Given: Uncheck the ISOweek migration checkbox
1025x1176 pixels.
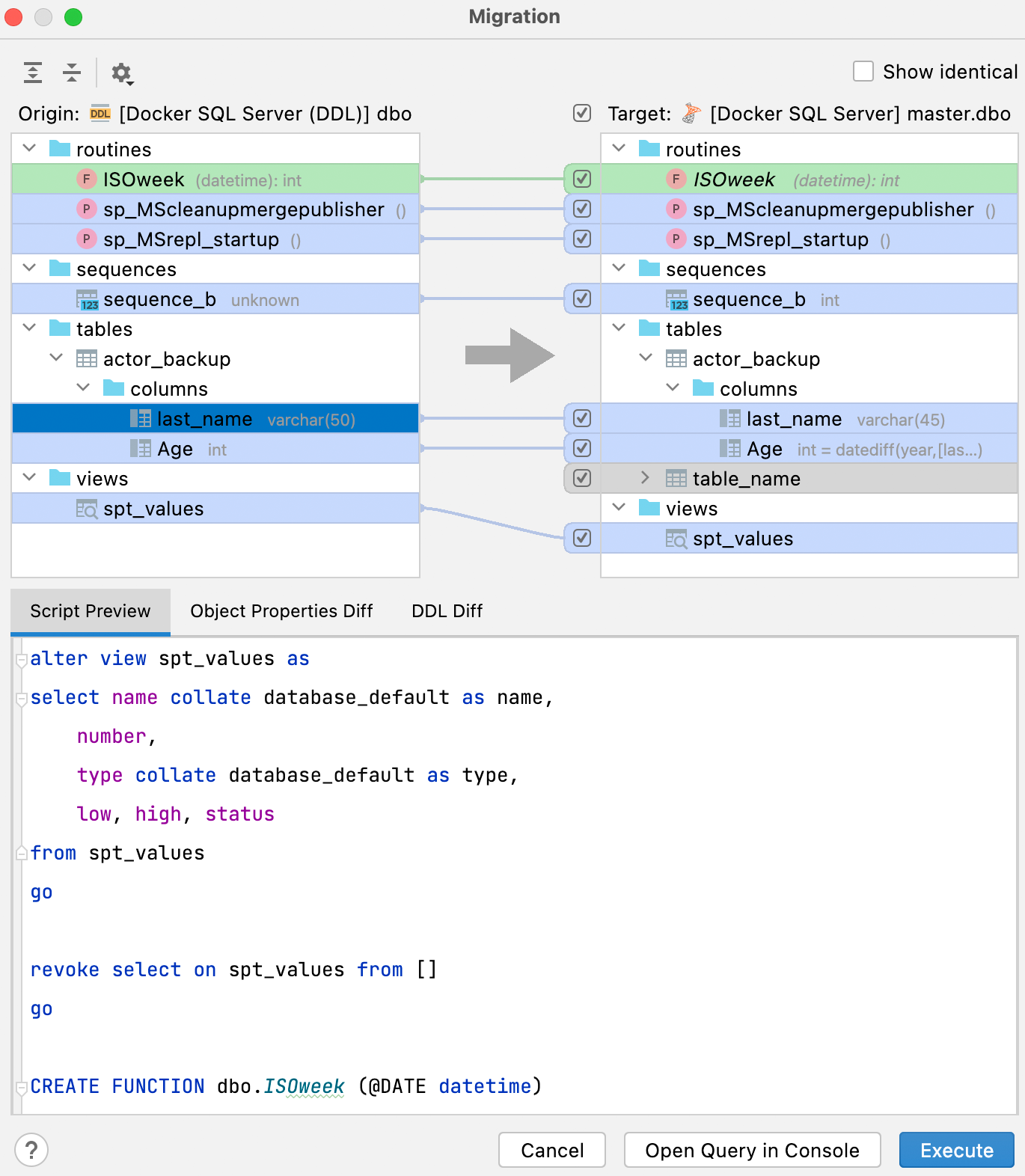Looking at the screenshot, I should [582, 180].
